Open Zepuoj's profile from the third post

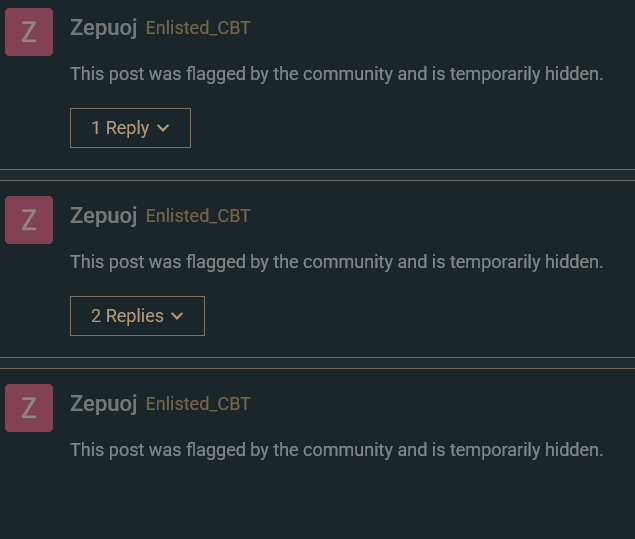tap(103, 404)
